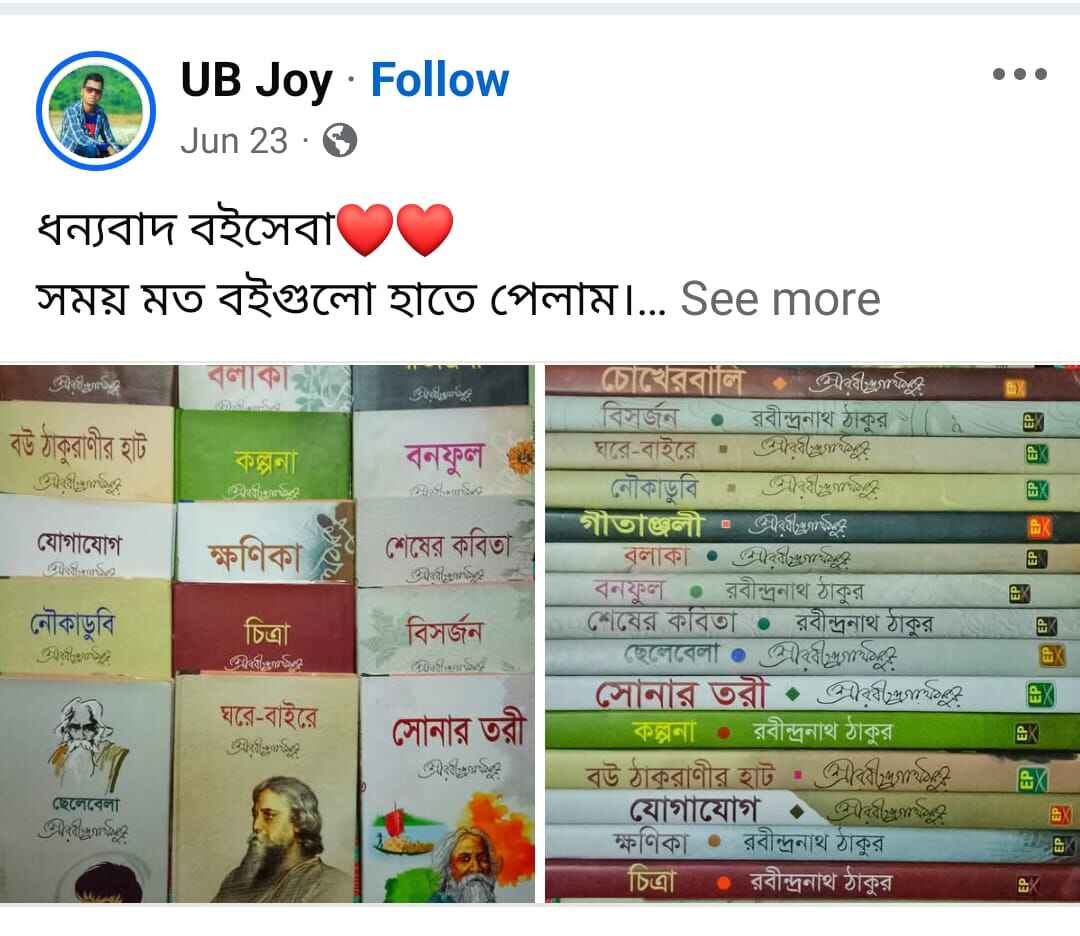
Task: Click the globe public audience icon
Action: (x=340, y=141)
